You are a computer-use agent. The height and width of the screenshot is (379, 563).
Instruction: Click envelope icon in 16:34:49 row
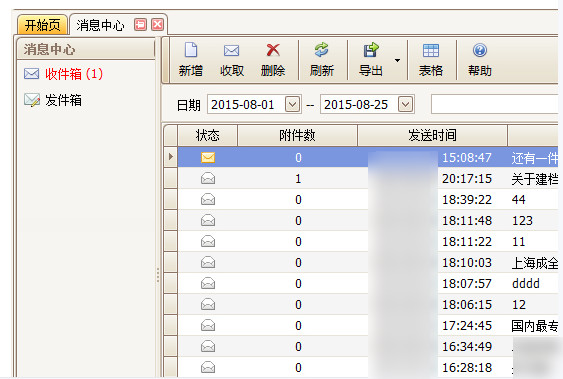pos(208,346)
